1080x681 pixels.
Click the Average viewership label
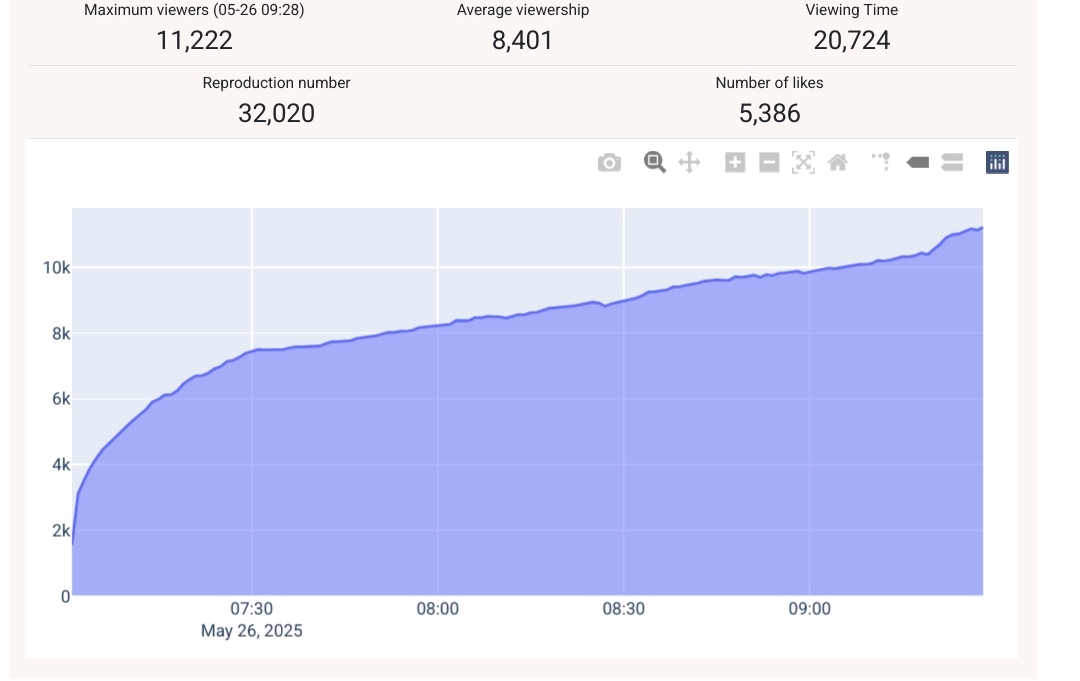click(523, 10)
